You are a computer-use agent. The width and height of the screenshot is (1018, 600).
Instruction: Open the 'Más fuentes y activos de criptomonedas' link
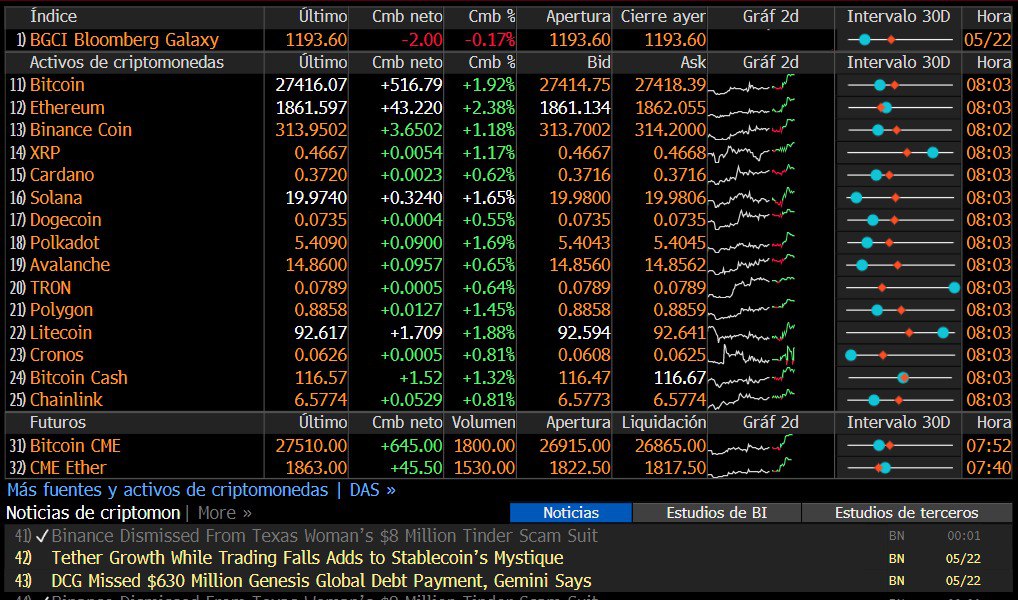[x=168, y=490]
